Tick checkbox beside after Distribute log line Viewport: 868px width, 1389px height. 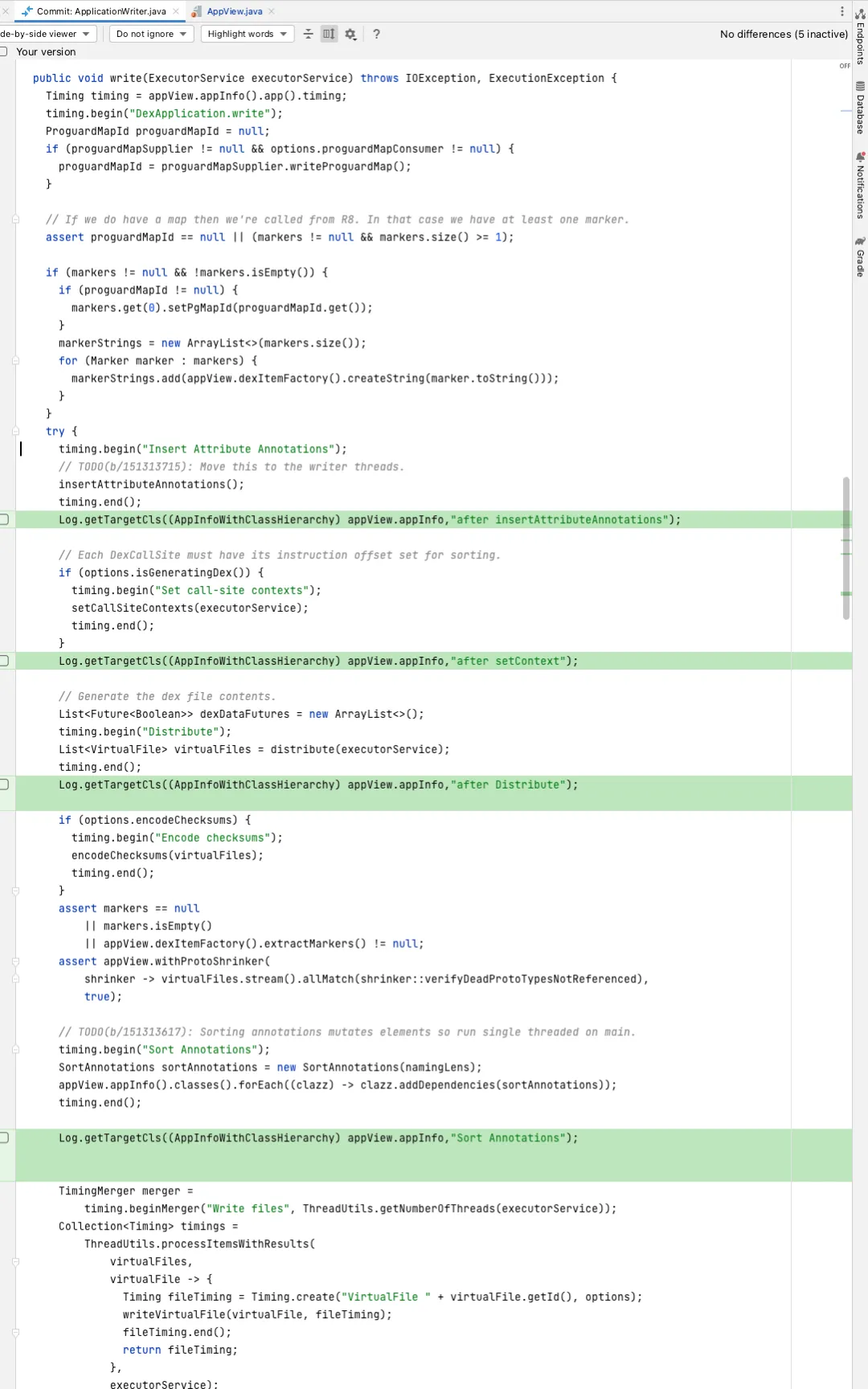4,785
